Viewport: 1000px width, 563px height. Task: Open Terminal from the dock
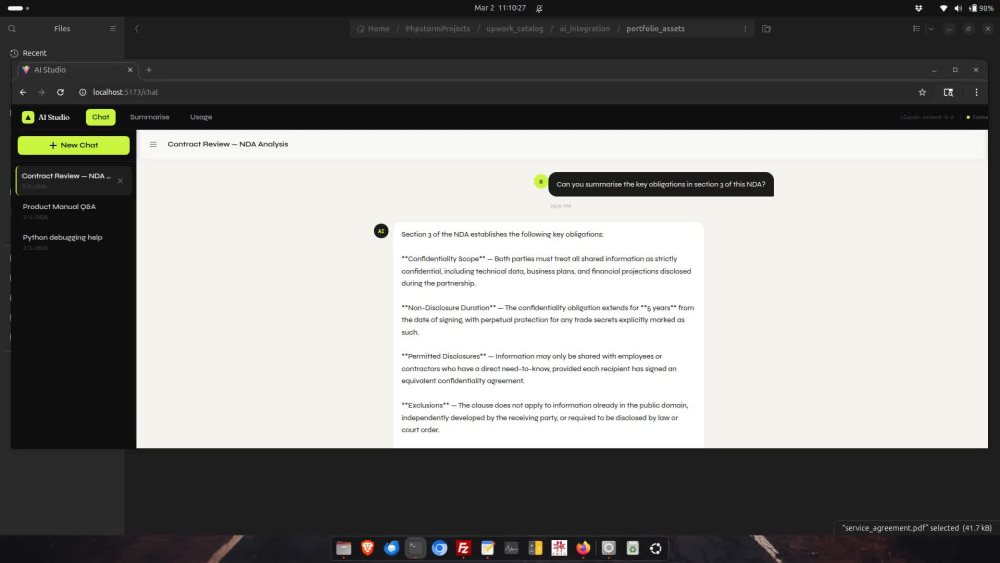coord(415,548)
